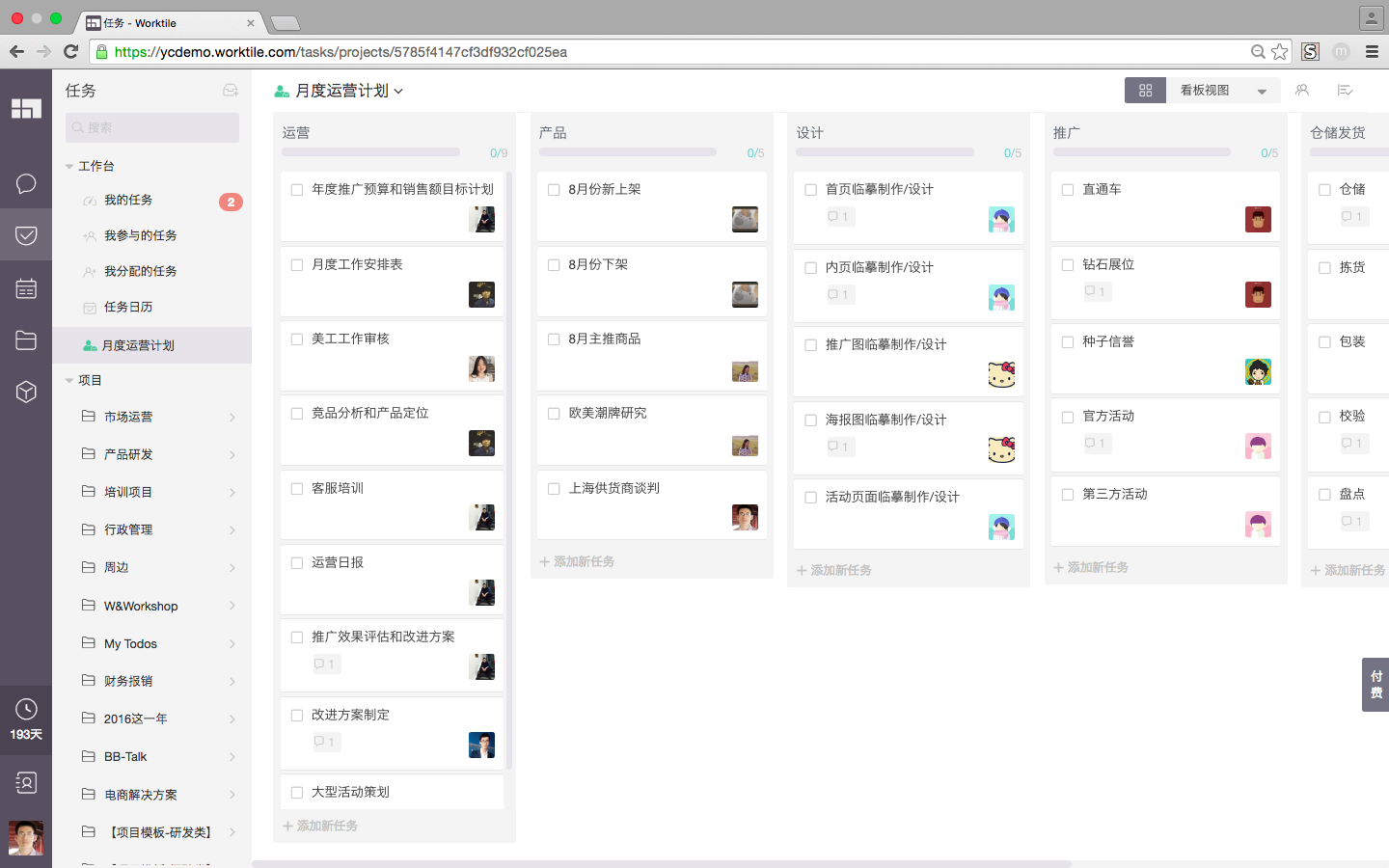Click the 运营 column progress bar
The image size is (1389, 868).
point(370,152)
